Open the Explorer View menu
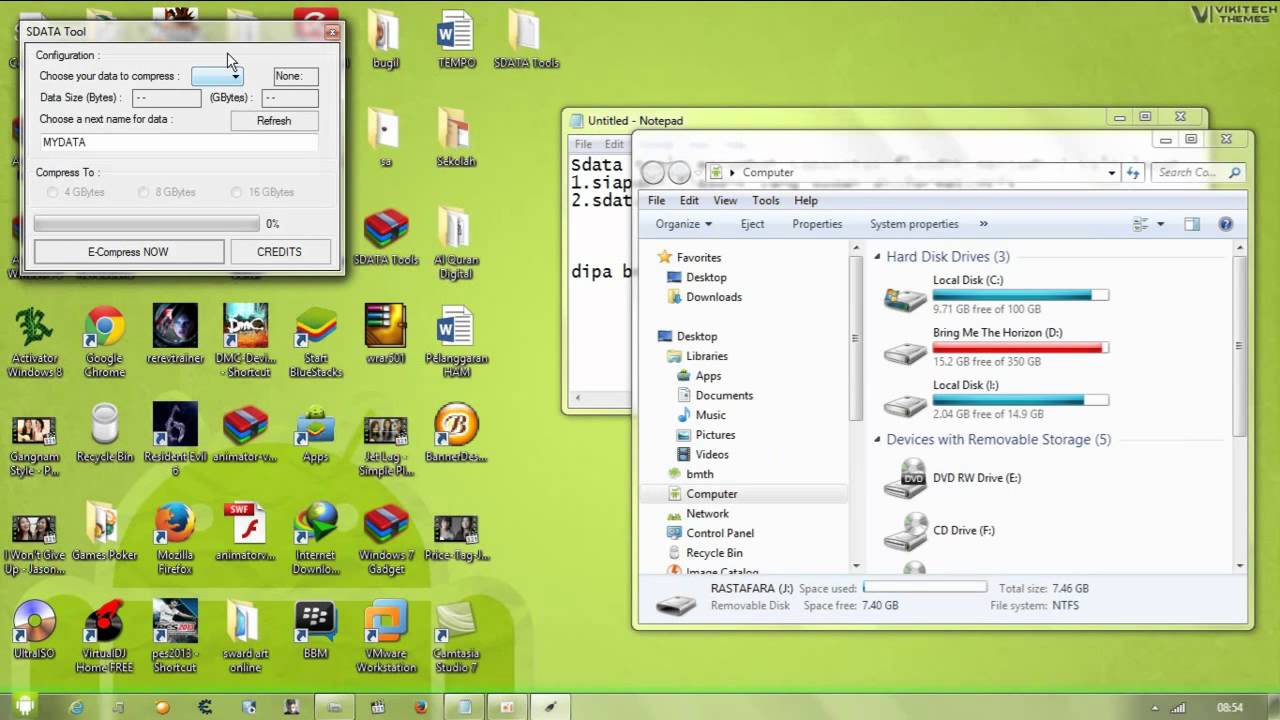Screen dimensions: 1280x720 click(725, 200)
